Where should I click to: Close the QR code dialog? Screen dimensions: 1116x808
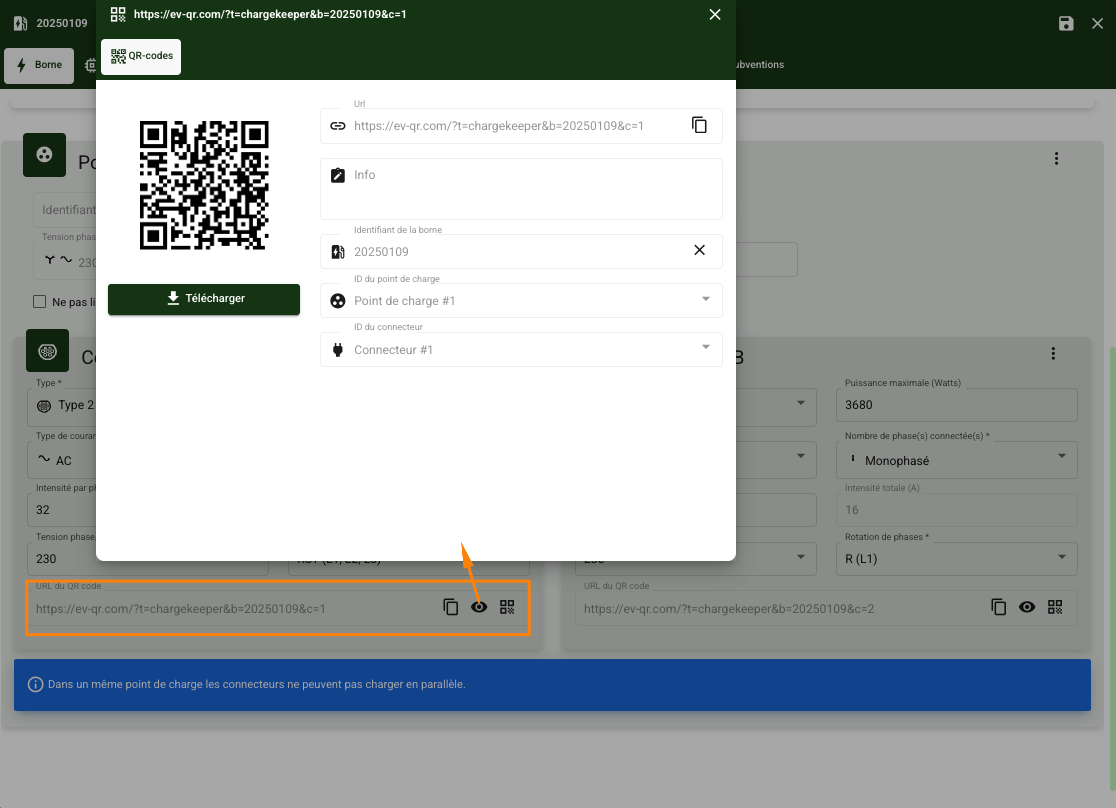pyautogui.click(x=714, y=15)
